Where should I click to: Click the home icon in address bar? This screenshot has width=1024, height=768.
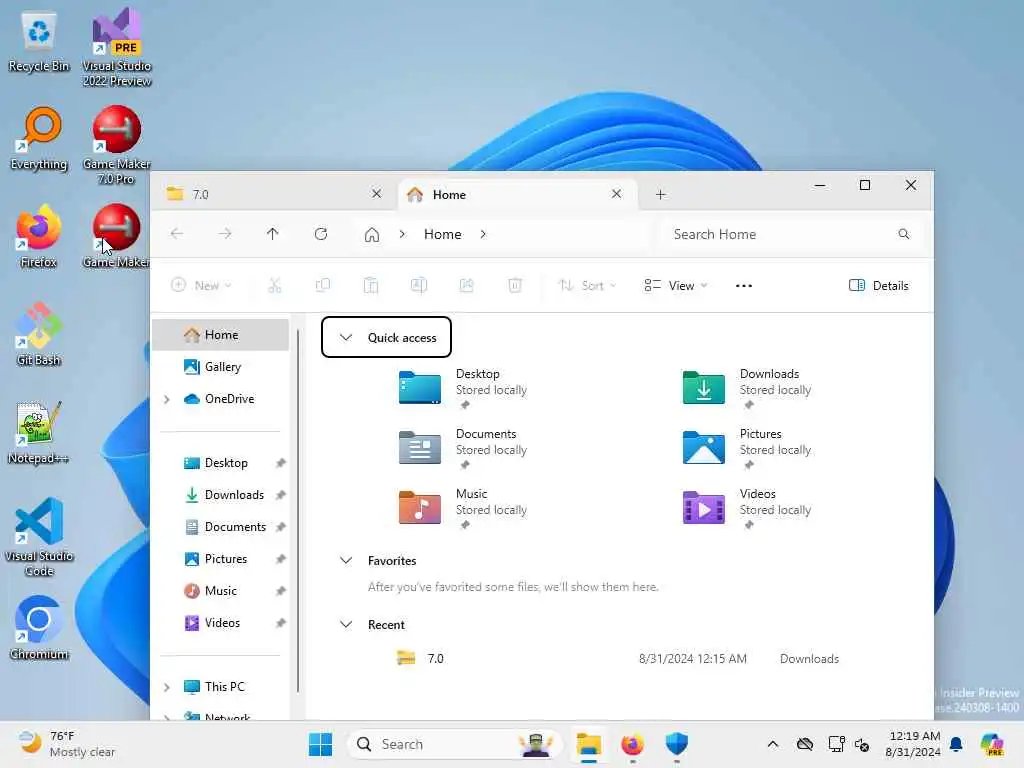(372, 234)
